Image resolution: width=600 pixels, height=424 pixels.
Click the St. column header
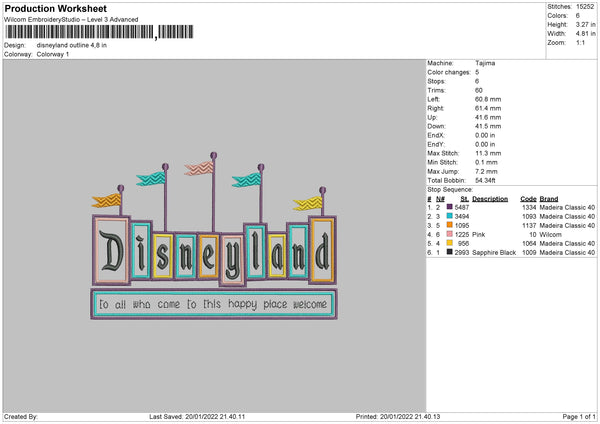(x=464, y=198)
